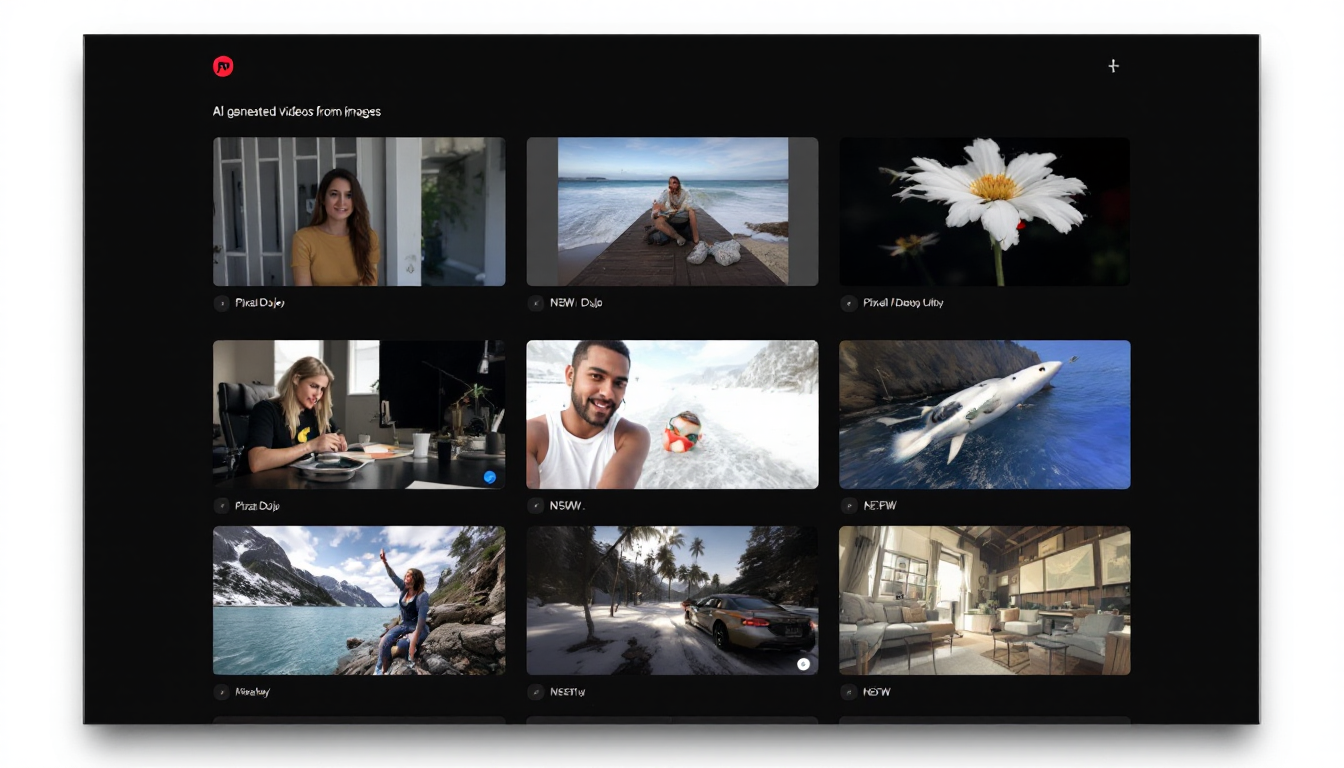Image resolution: width=1344 pixels, height=768 pixels.
Task: Select the avatar icon beside NEW Daily caption
Action: pos(534,303)
